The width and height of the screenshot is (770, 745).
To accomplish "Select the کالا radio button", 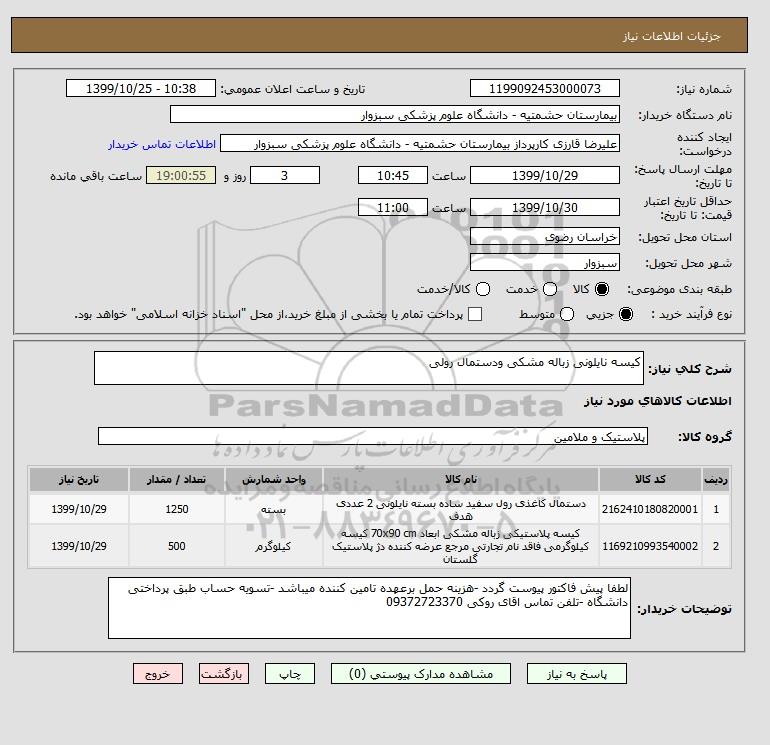I will (x=602, y=289).
